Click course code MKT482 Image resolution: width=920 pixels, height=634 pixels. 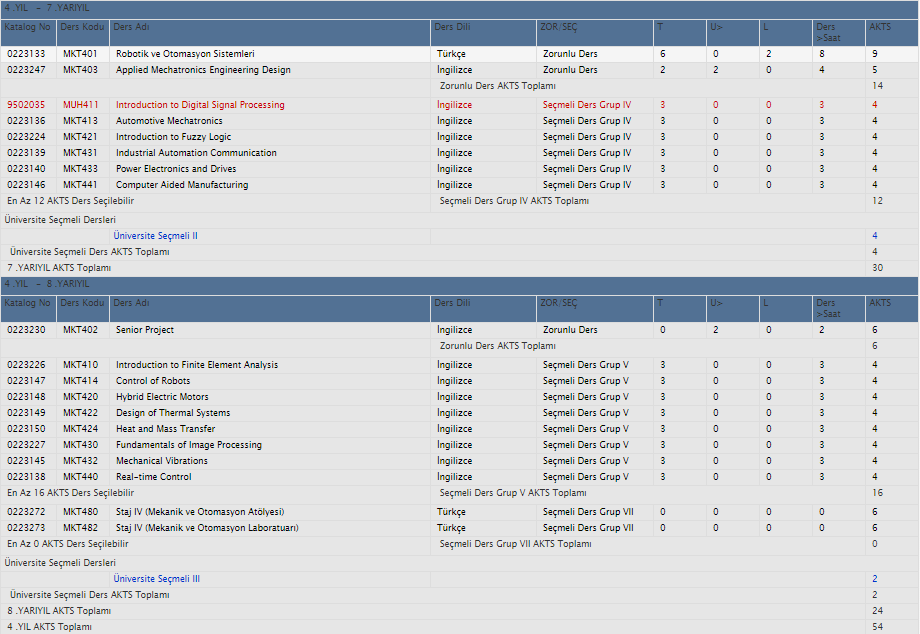click(x=80, y=528)
